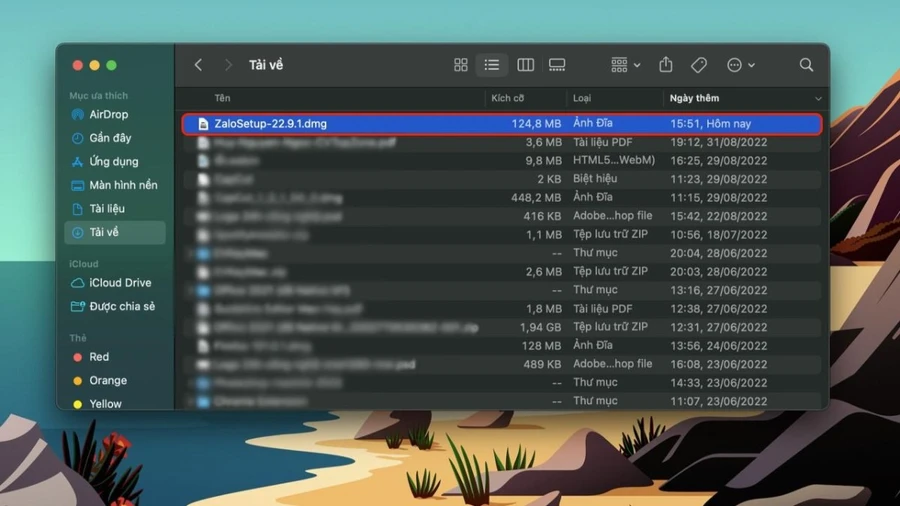Switch to icon grid view

460,65
